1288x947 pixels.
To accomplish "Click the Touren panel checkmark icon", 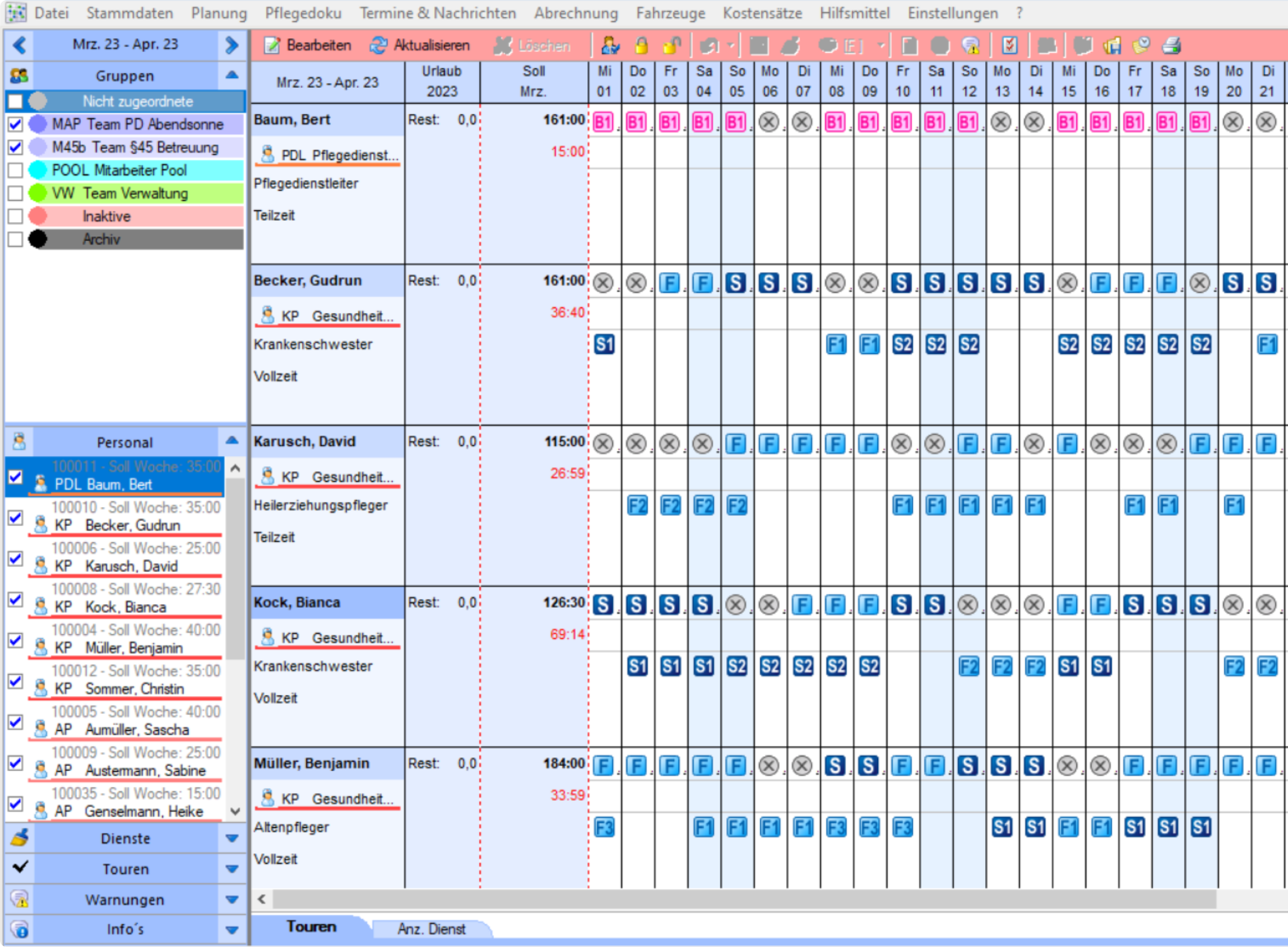I will tap(20, 867).
